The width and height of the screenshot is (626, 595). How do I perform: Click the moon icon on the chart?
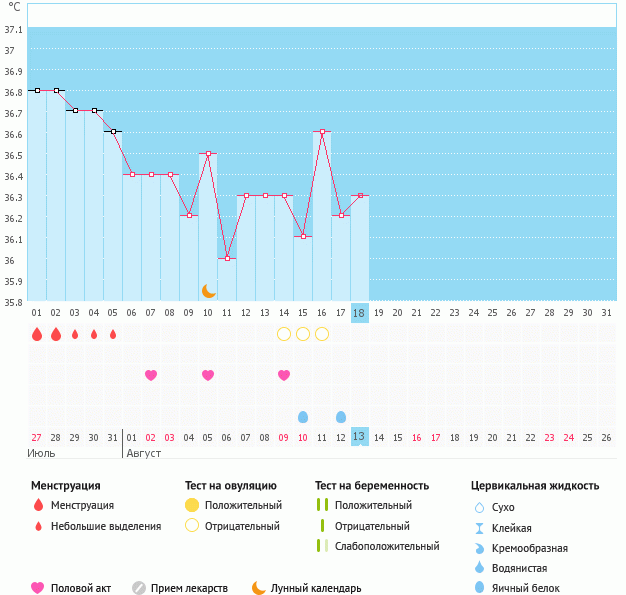point(208,290)
